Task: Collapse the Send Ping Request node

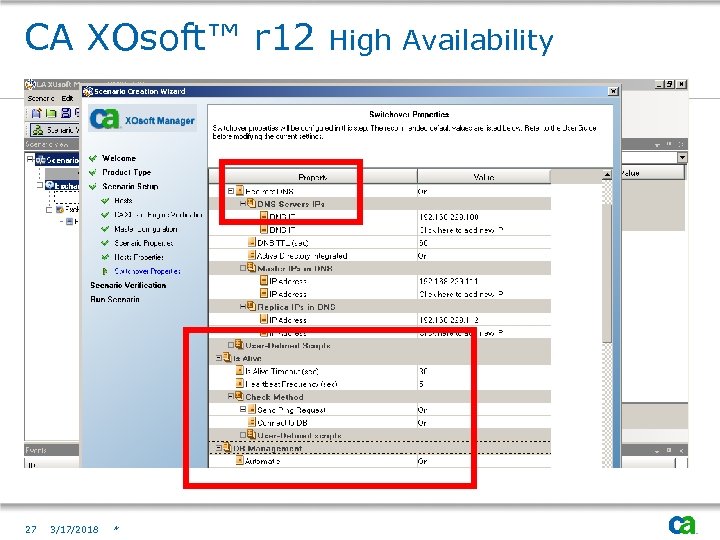Action: (243, 409)
